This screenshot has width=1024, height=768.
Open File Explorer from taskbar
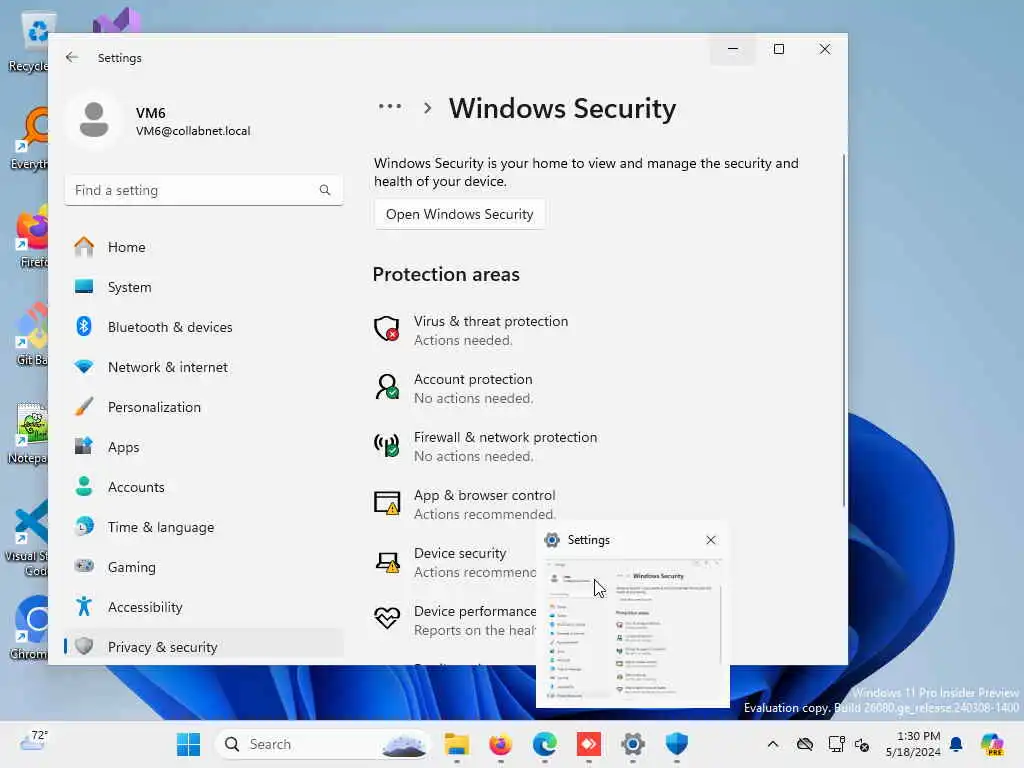click(x=456, y=744)
